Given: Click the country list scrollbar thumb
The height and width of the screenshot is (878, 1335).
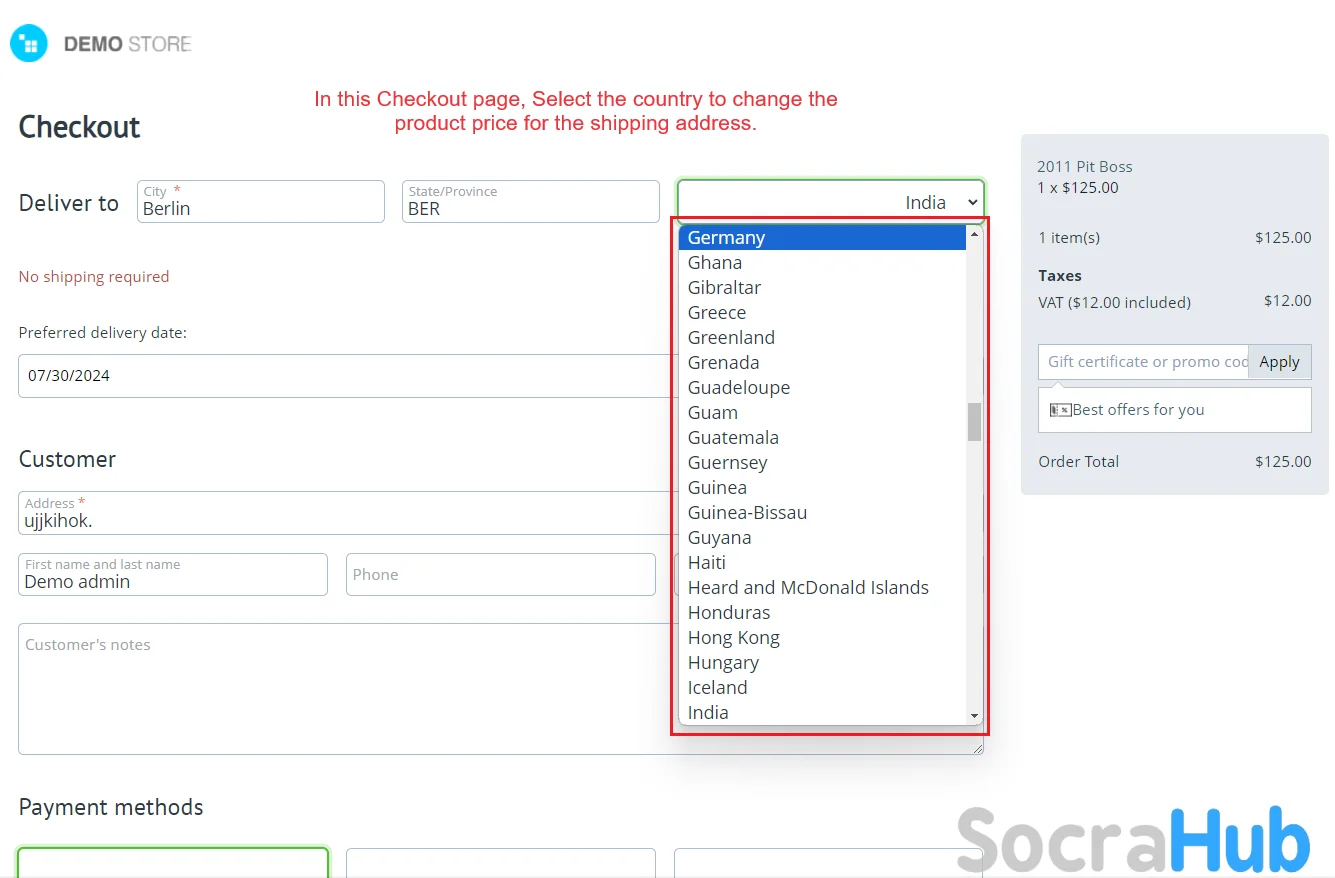Looking at the screenshot, I should point(974,422).
